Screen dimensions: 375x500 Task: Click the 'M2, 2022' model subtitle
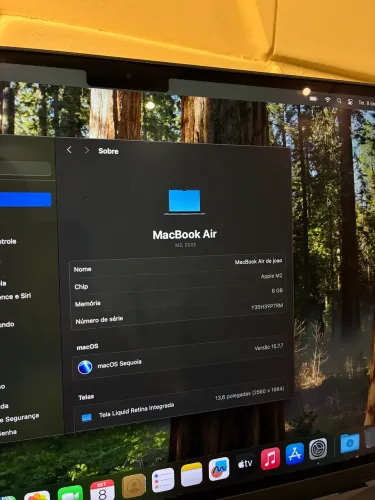[185, 245]
